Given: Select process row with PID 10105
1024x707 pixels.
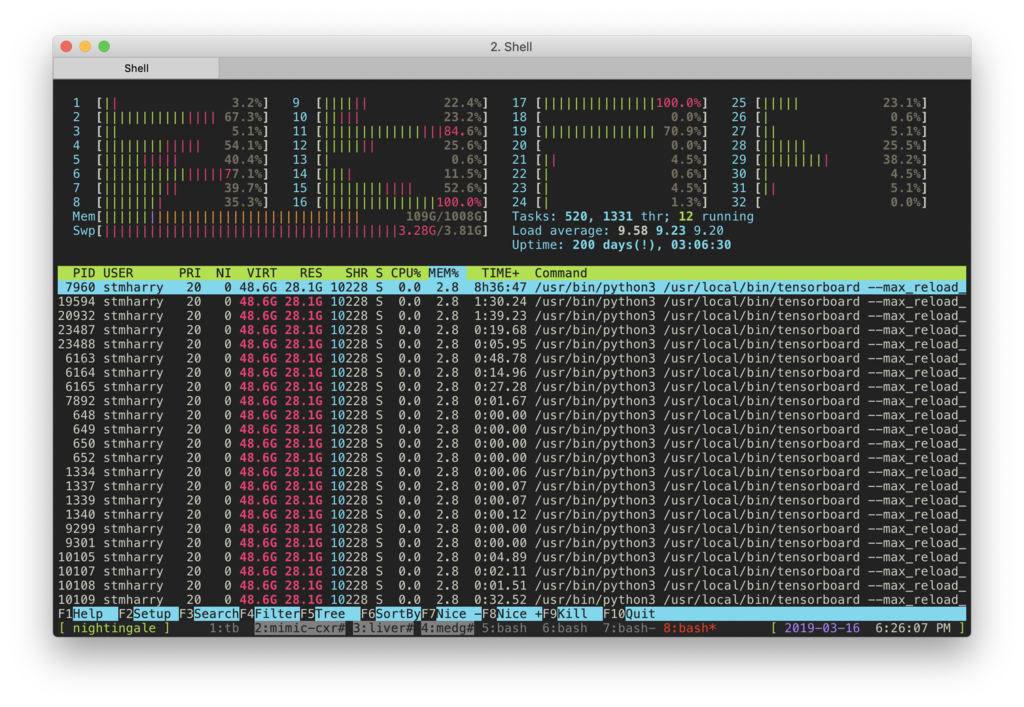Looking at the screenshot, I should click(511, 557).
